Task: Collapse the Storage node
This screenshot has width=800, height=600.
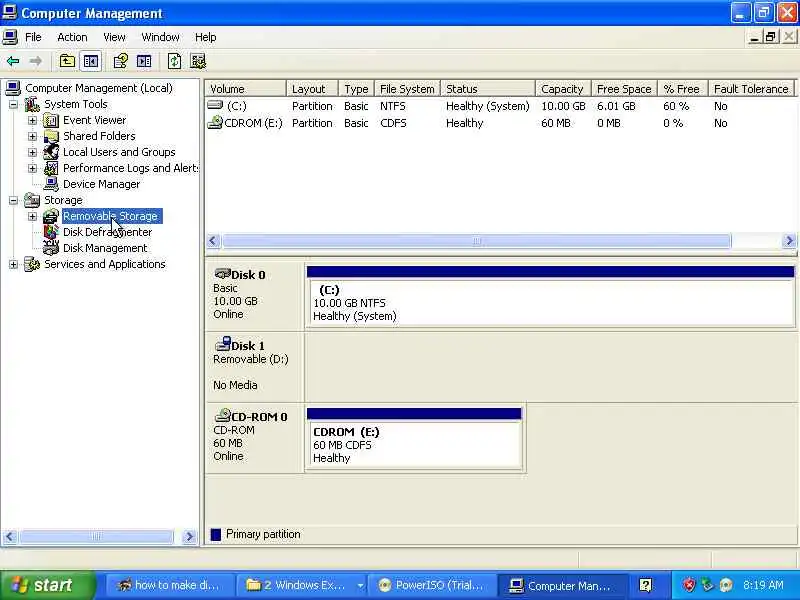Action: [13, 200]
